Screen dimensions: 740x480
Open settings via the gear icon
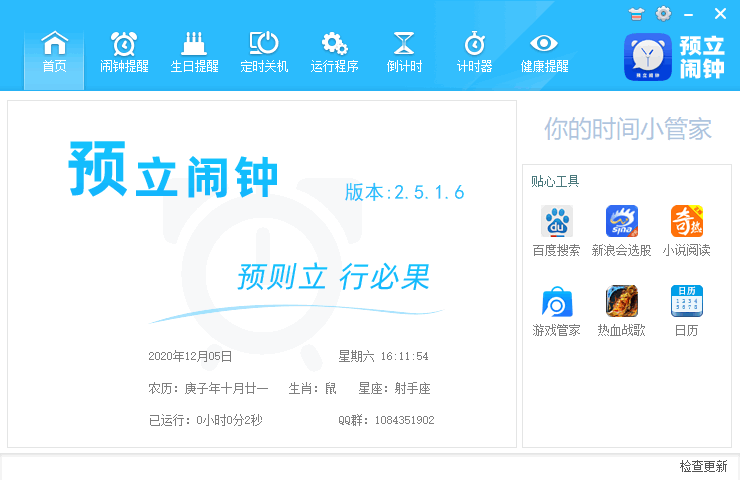pos(664,14)
